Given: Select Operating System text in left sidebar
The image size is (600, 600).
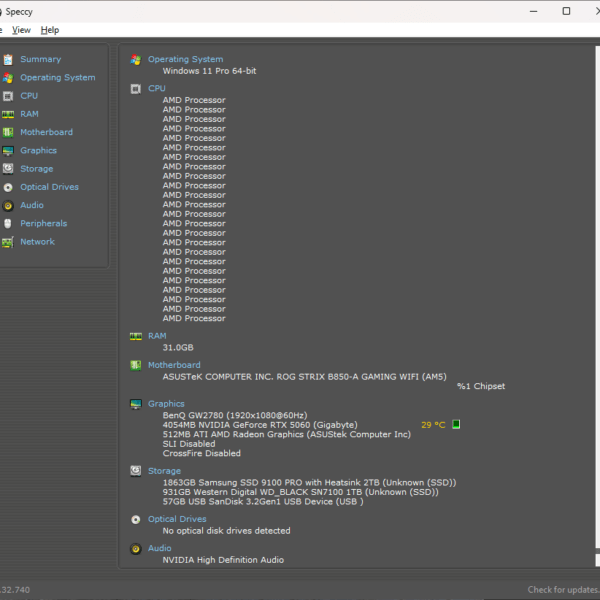Looking at the screenshot, I should point(58,78).
